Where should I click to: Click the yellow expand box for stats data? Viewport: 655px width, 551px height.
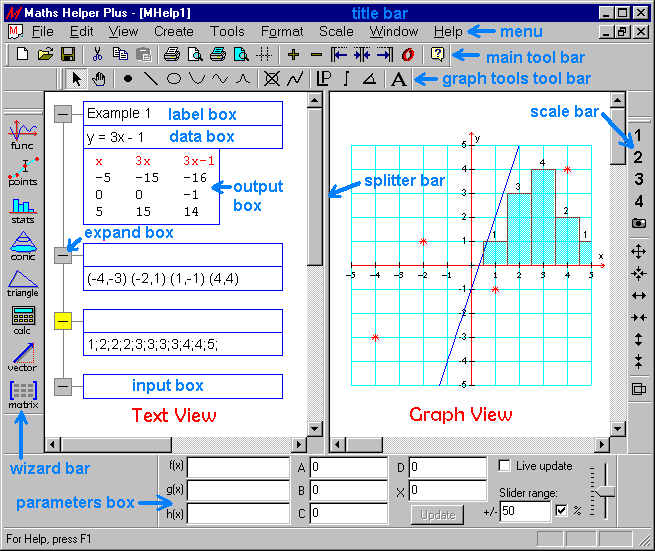pyautogui.click(x=63, y=321)
